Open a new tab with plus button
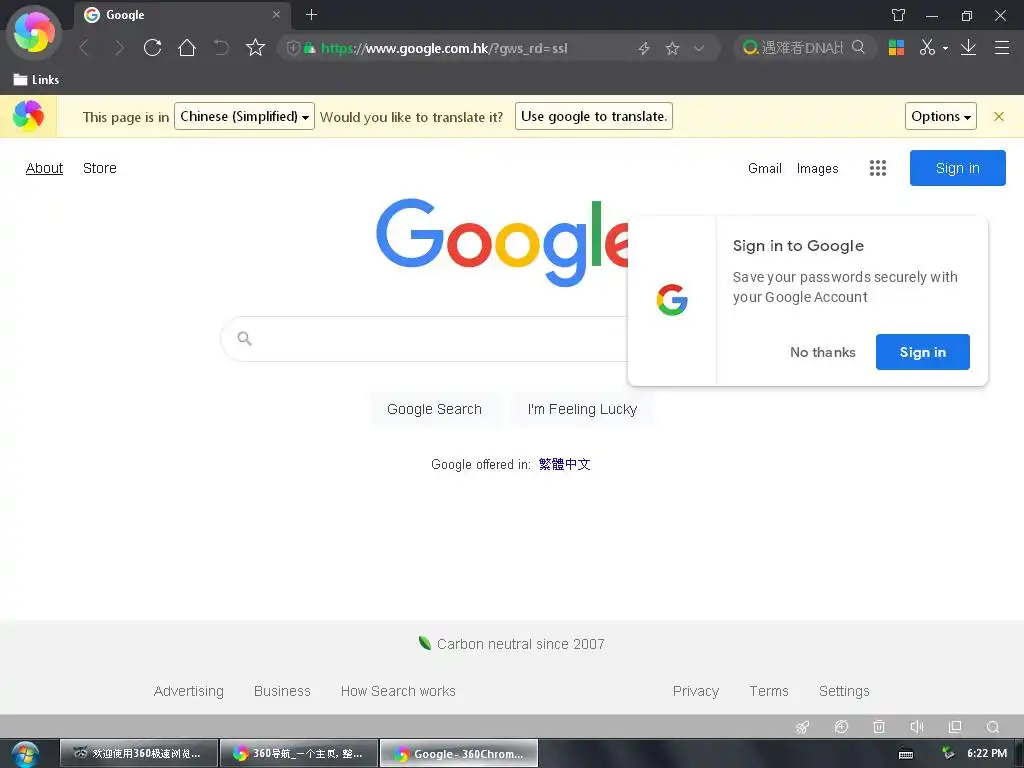The height and width of the screenshot is (768, 1024). coord(312,14)
